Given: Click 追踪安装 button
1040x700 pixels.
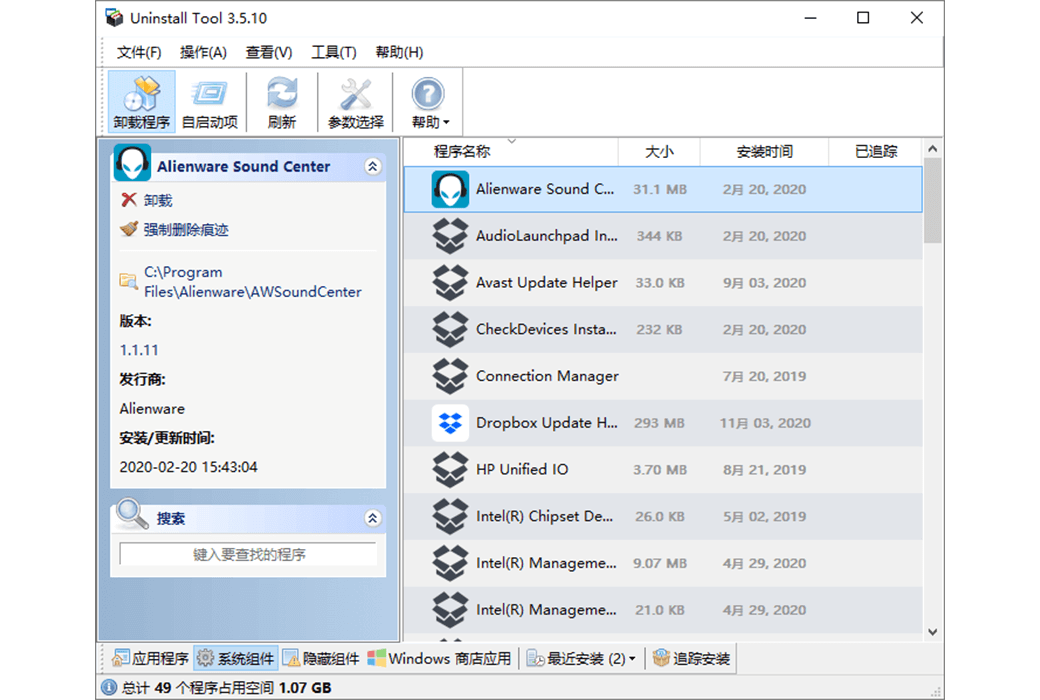Looking at the screenshot, I should [x=692, y=658].
